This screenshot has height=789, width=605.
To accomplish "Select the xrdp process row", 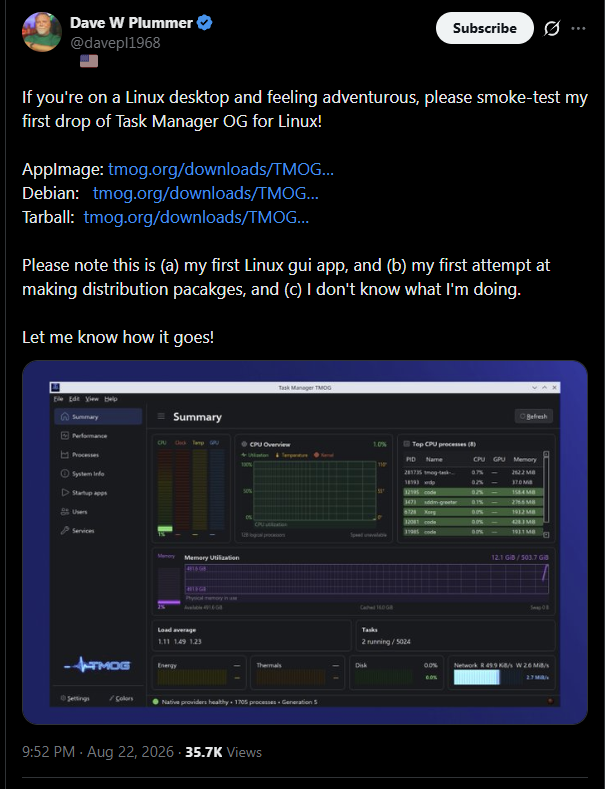I will (x=473, y=482).
